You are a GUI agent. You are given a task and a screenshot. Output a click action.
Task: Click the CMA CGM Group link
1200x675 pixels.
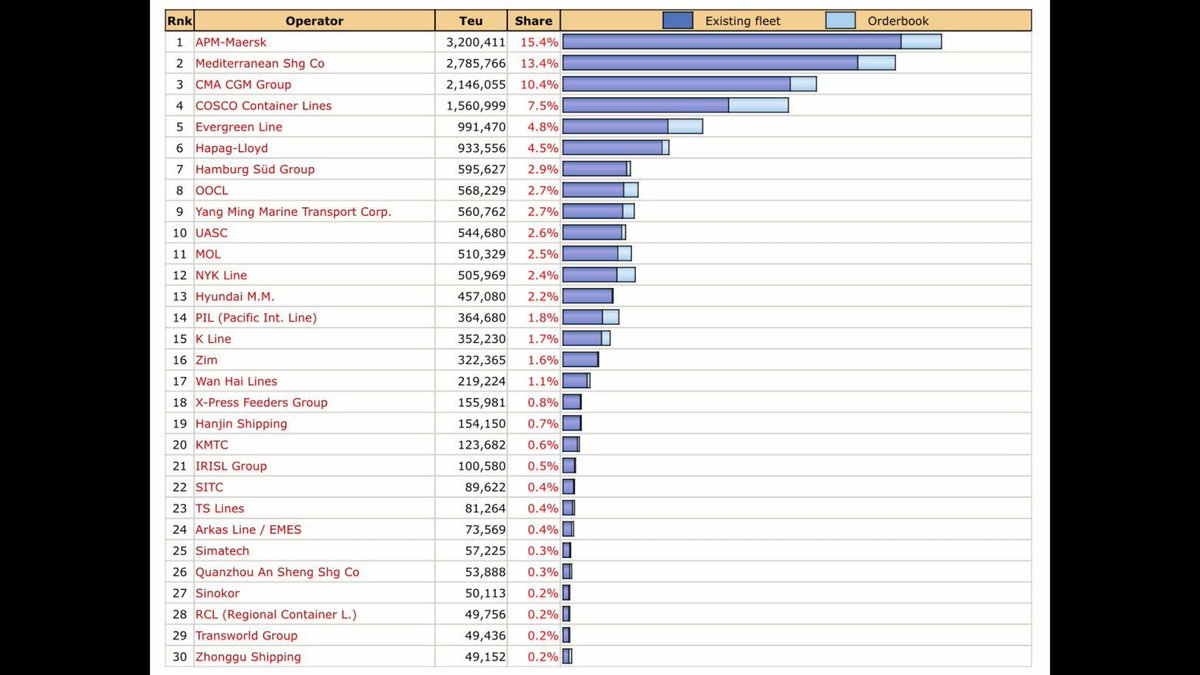coord(243,84)
